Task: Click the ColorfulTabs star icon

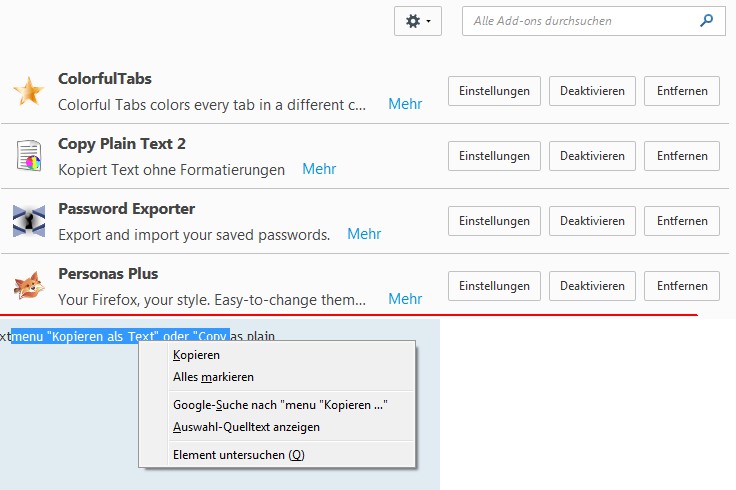Action: tap(28, 92)
